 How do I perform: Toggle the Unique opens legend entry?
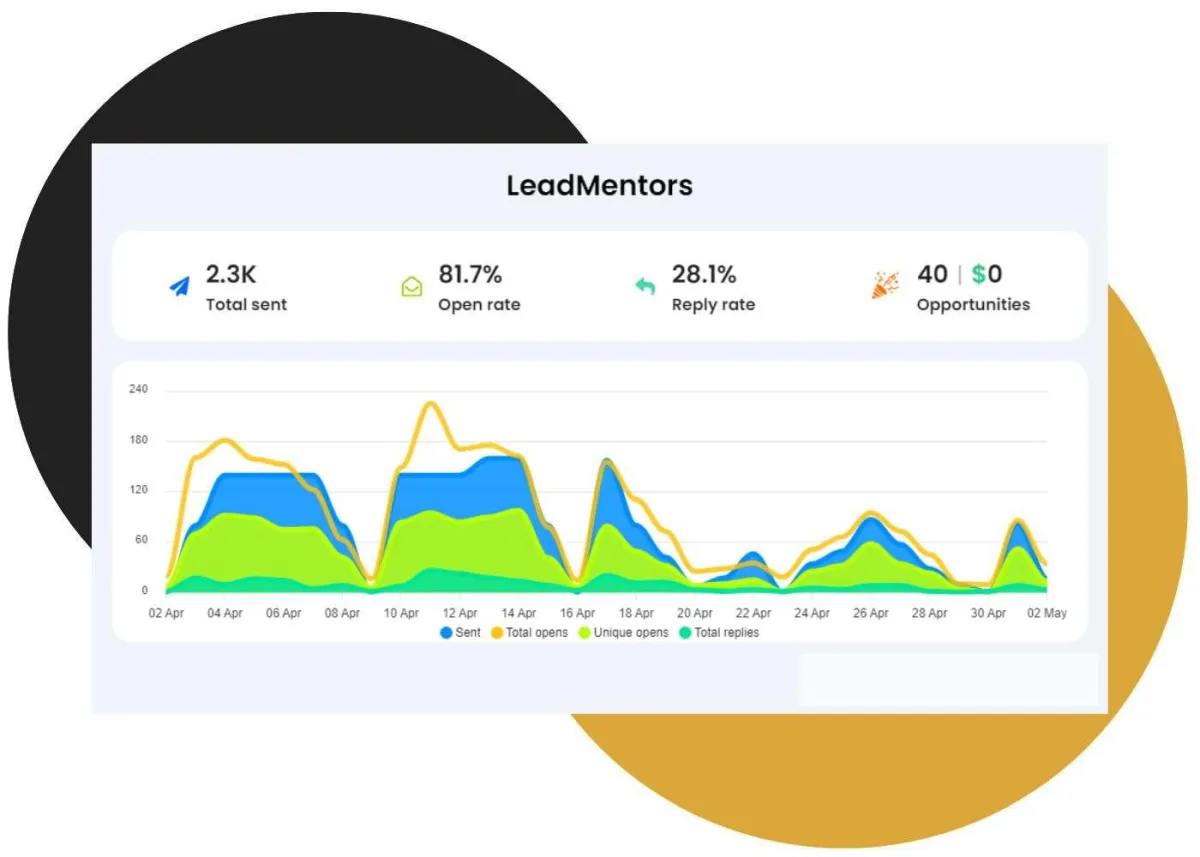tap(623, 633)
